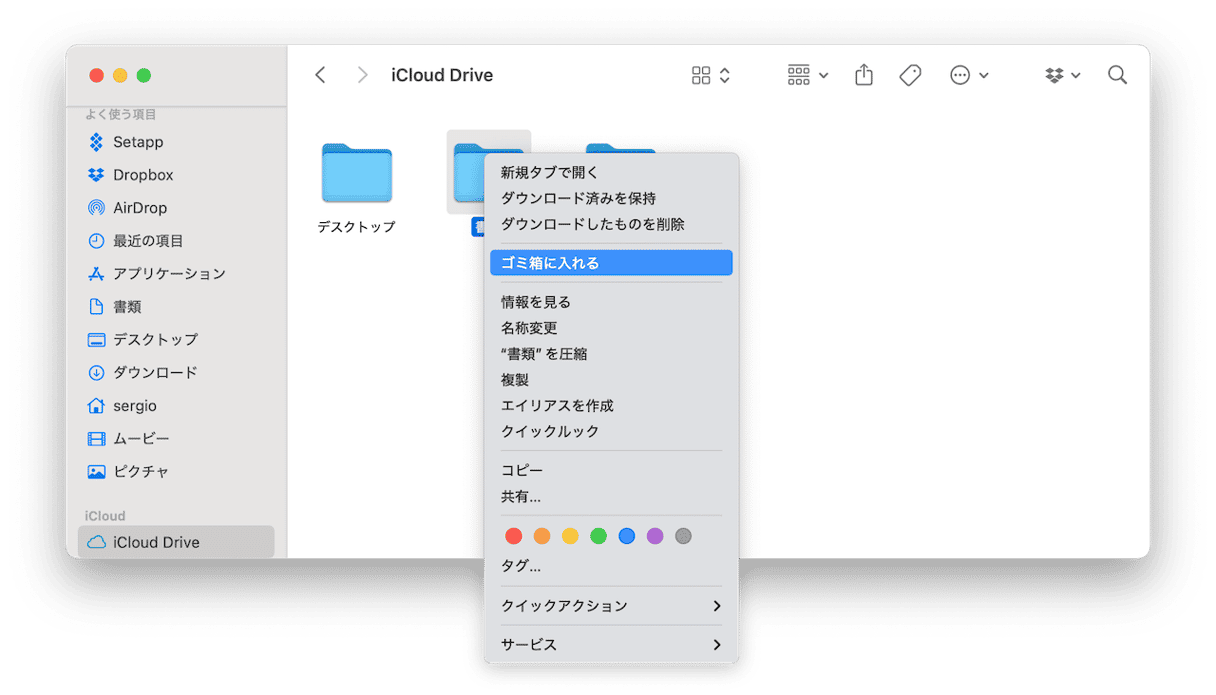Apply the yellow color tag
Image resolution: width=1216 pixels, height=695 pixels.
click(x=570, y=536)
